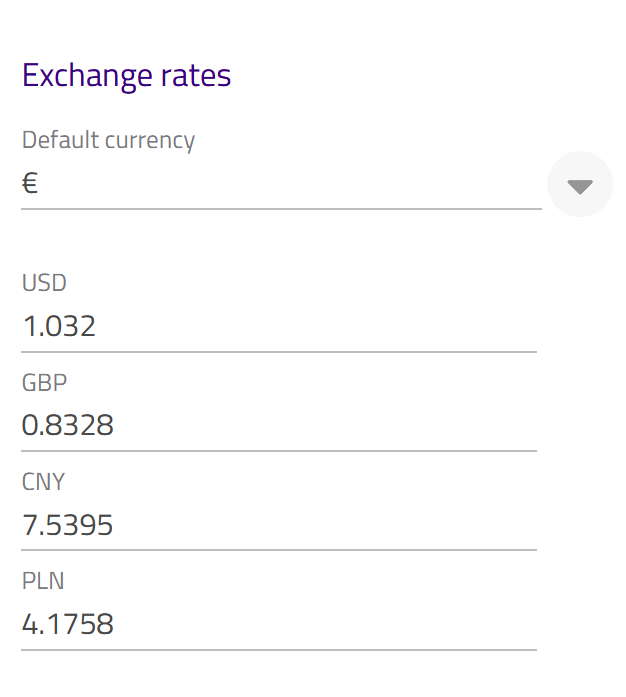Open the Default currency dropdown field
The height and width of the screenshot is (697, 626).
click(x=280, y=184)
